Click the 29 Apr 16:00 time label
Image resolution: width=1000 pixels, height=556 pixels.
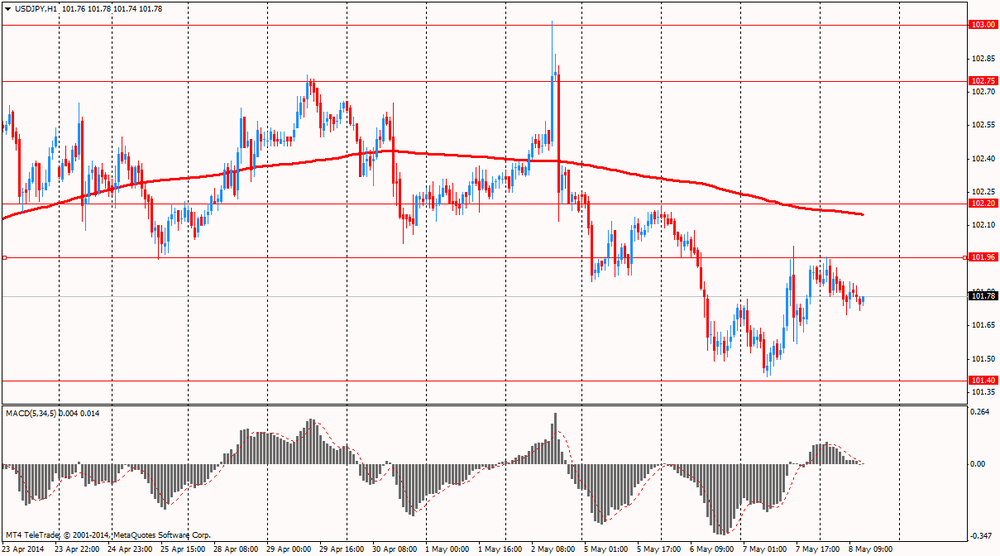[342, 549]
